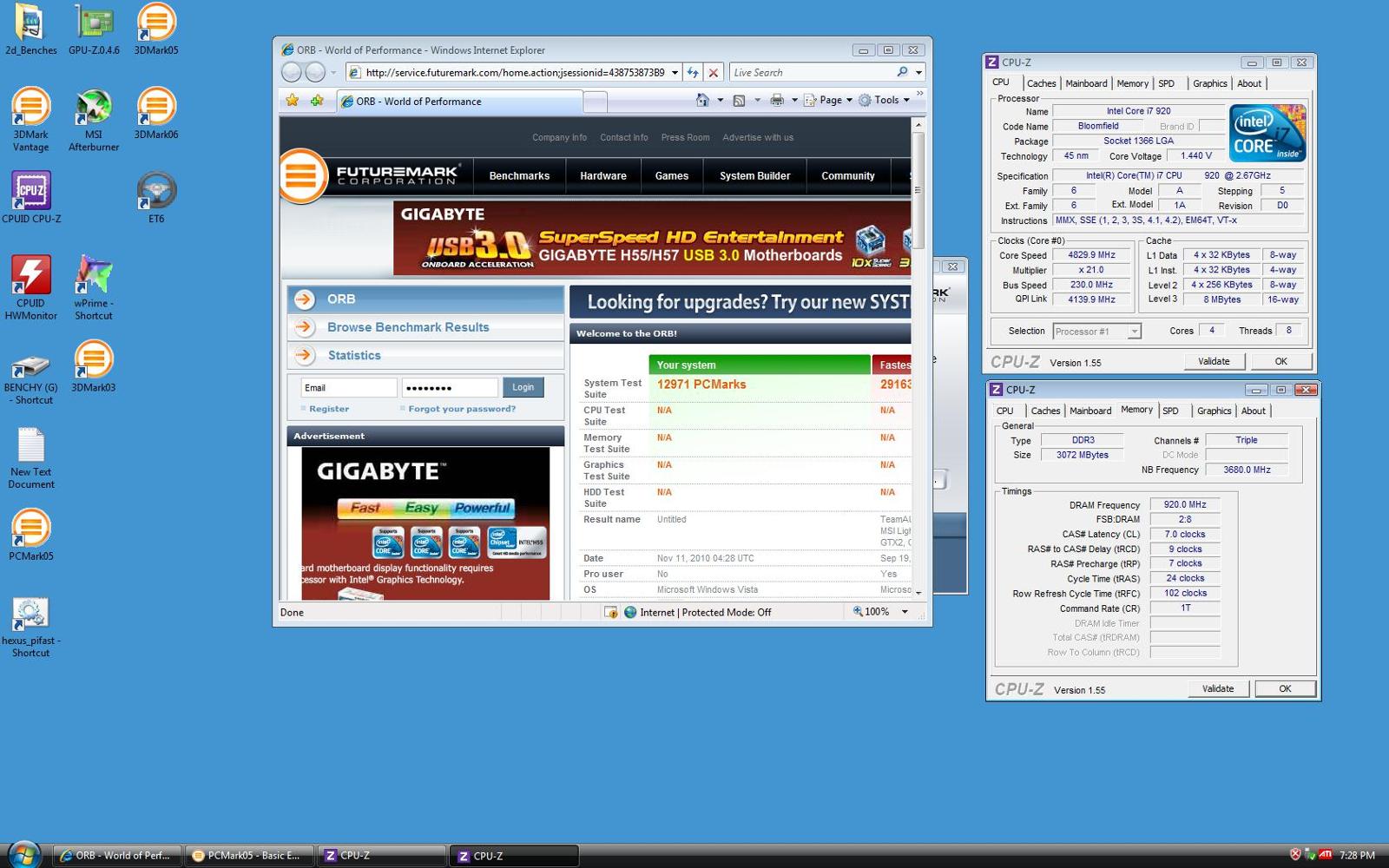Viewport: 1389px width, 868px height.
Task: Click in the Email input field
Action: [x=349, y=388]
